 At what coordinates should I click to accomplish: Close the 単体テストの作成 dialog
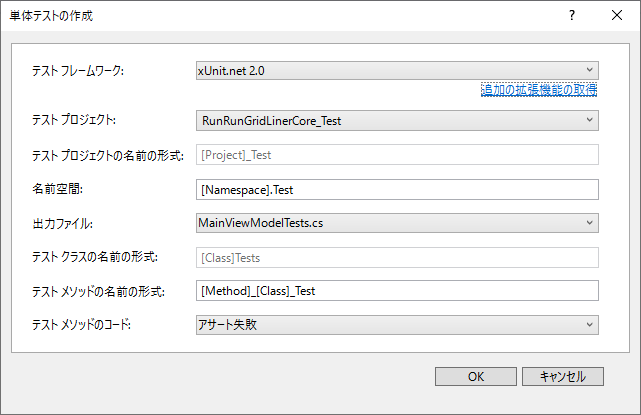click(617, 16)
